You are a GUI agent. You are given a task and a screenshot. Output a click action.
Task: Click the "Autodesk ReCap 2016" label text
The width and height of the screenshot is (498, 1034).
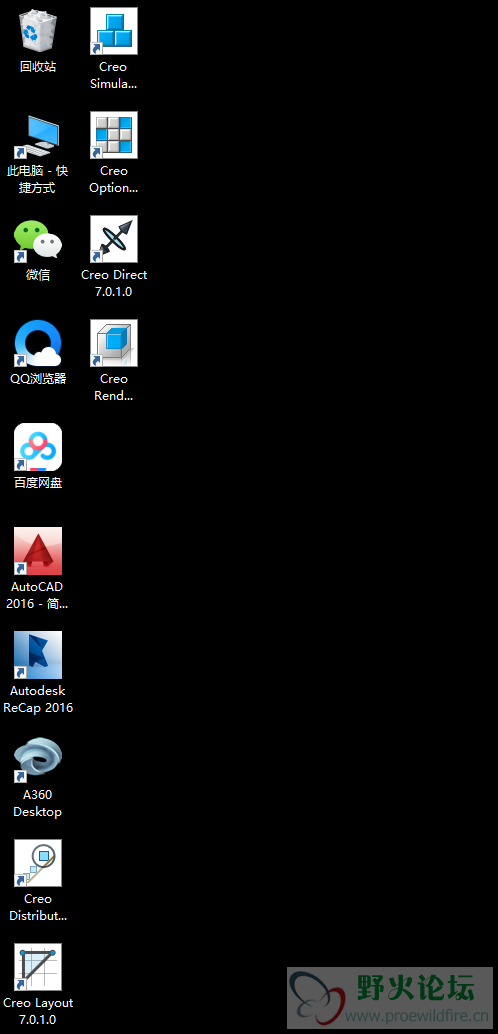click(38, 699)
